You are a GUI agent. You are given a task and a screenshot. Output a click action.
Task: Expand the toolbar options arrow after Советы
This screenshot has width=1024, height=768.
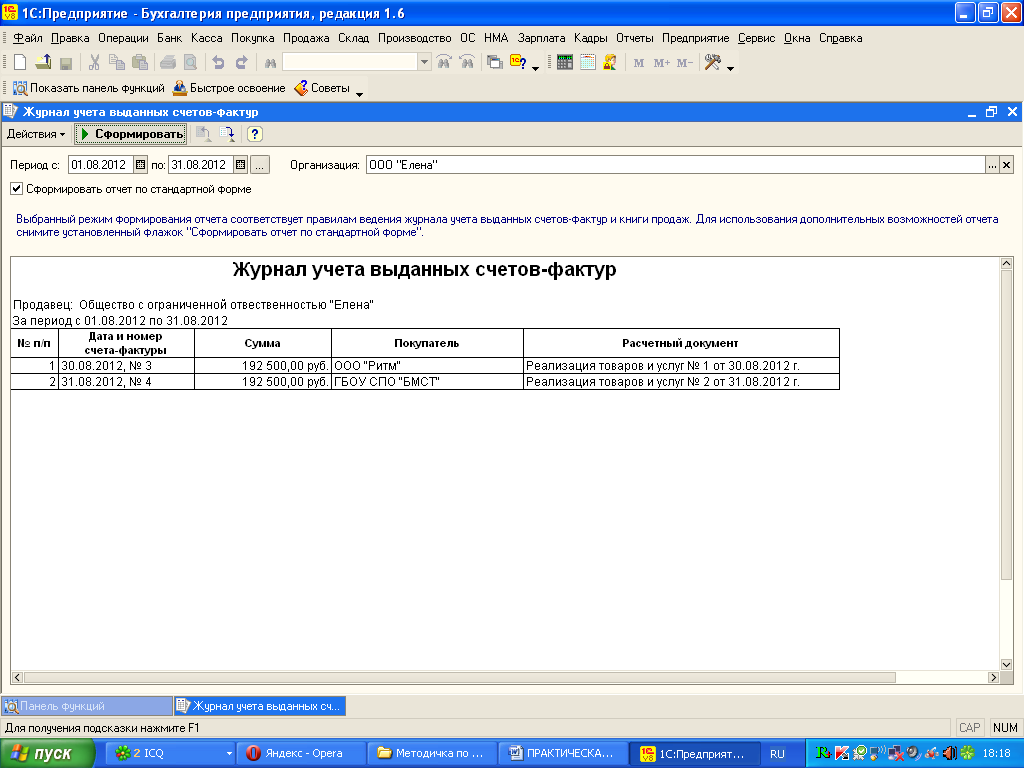coord(359,94)
